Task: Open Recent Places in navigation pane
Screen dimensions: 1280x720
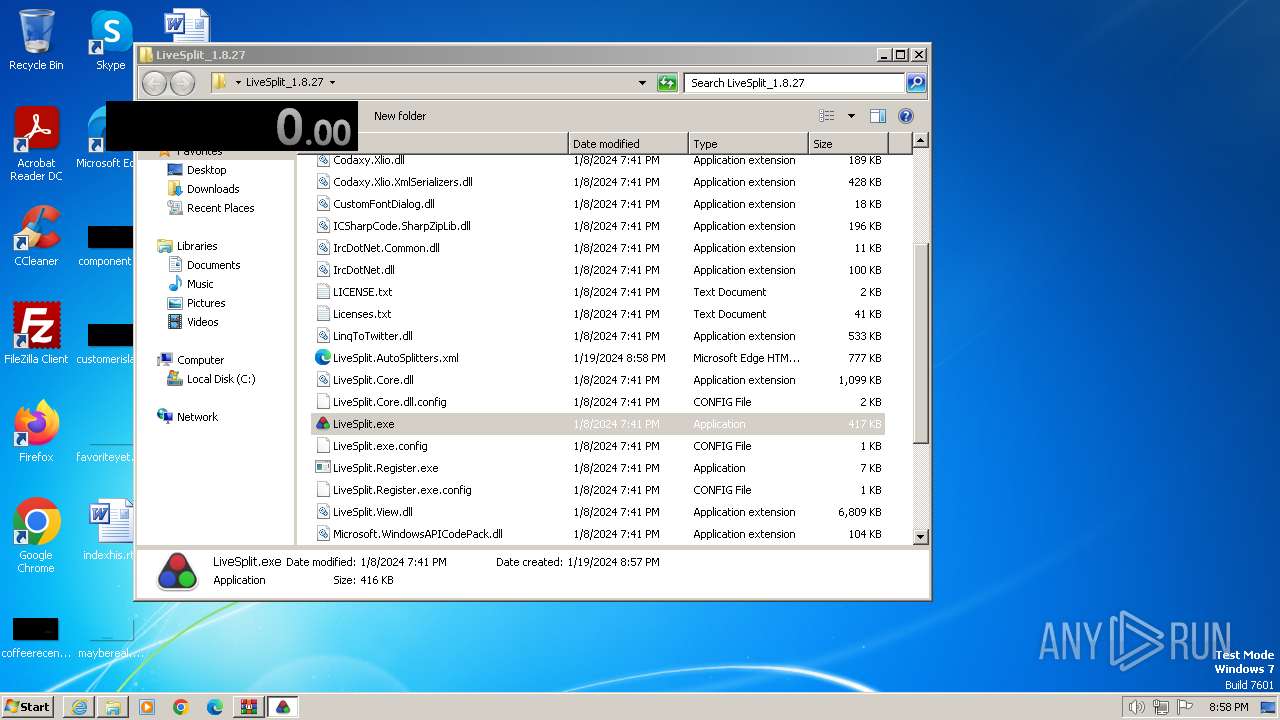Action: 220,208
